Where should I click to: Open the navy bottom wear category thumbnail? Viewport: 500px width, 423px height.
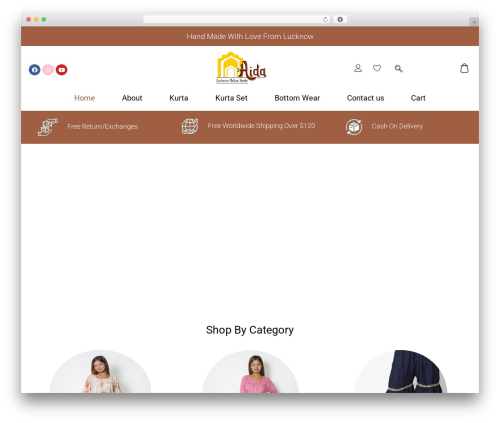[x=401, y=371]
